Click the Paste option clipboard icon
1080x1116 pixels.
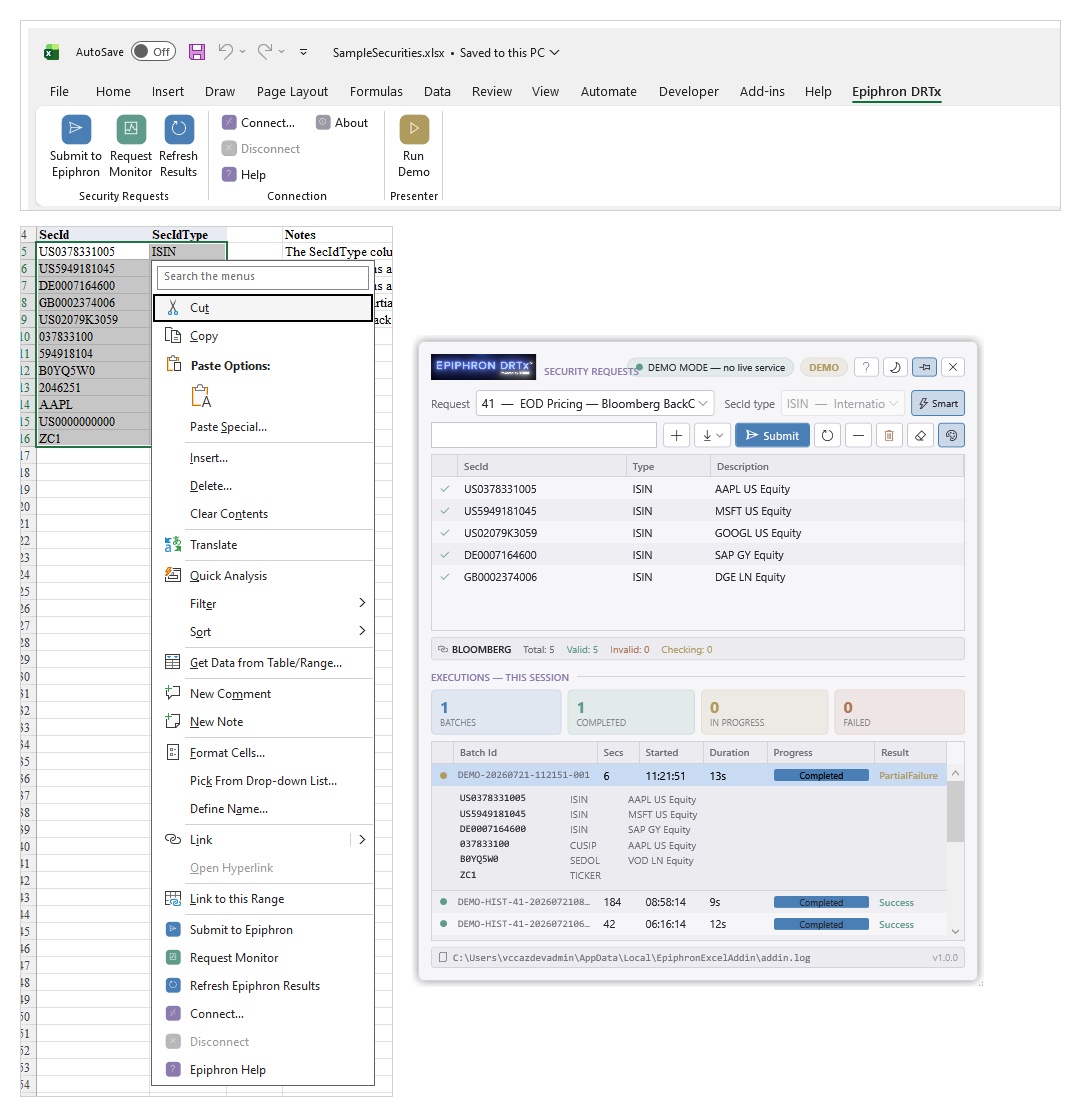(x=201, y=396)
